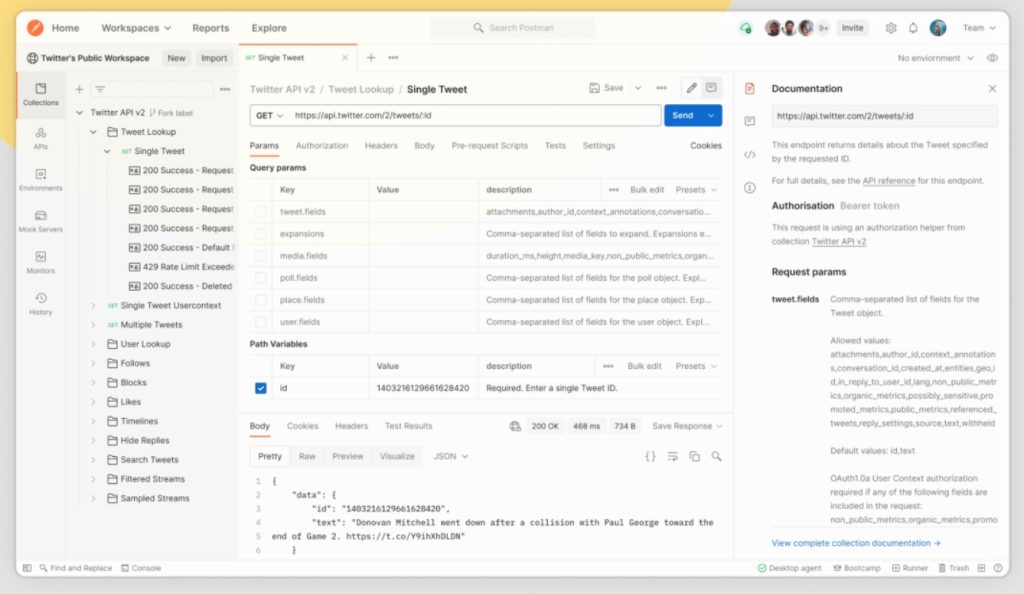
Task: Open the Collections sidebar panel
Action: 40,94
